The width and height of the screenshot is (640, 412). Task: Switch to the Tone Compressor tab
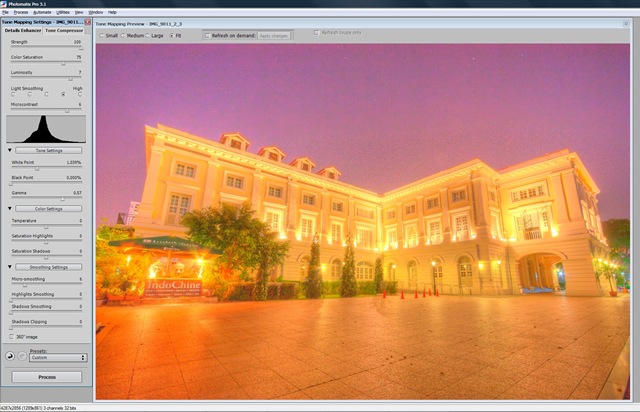tap(64, 30)
